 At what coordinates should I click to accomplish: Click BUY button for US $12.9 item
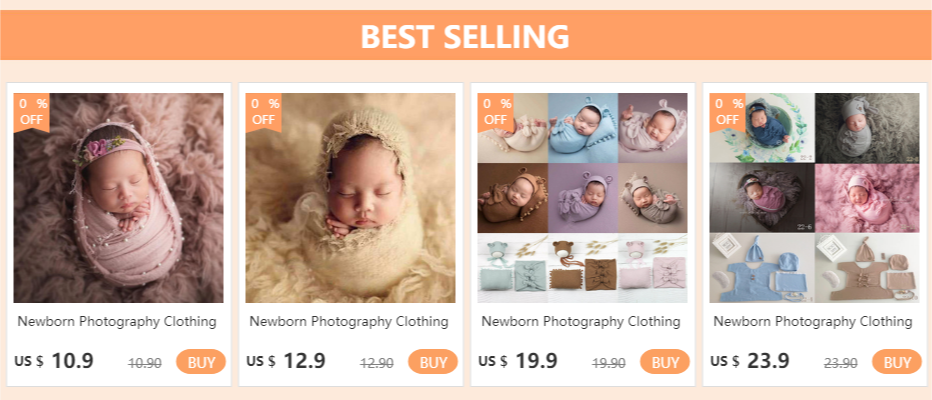433,362
